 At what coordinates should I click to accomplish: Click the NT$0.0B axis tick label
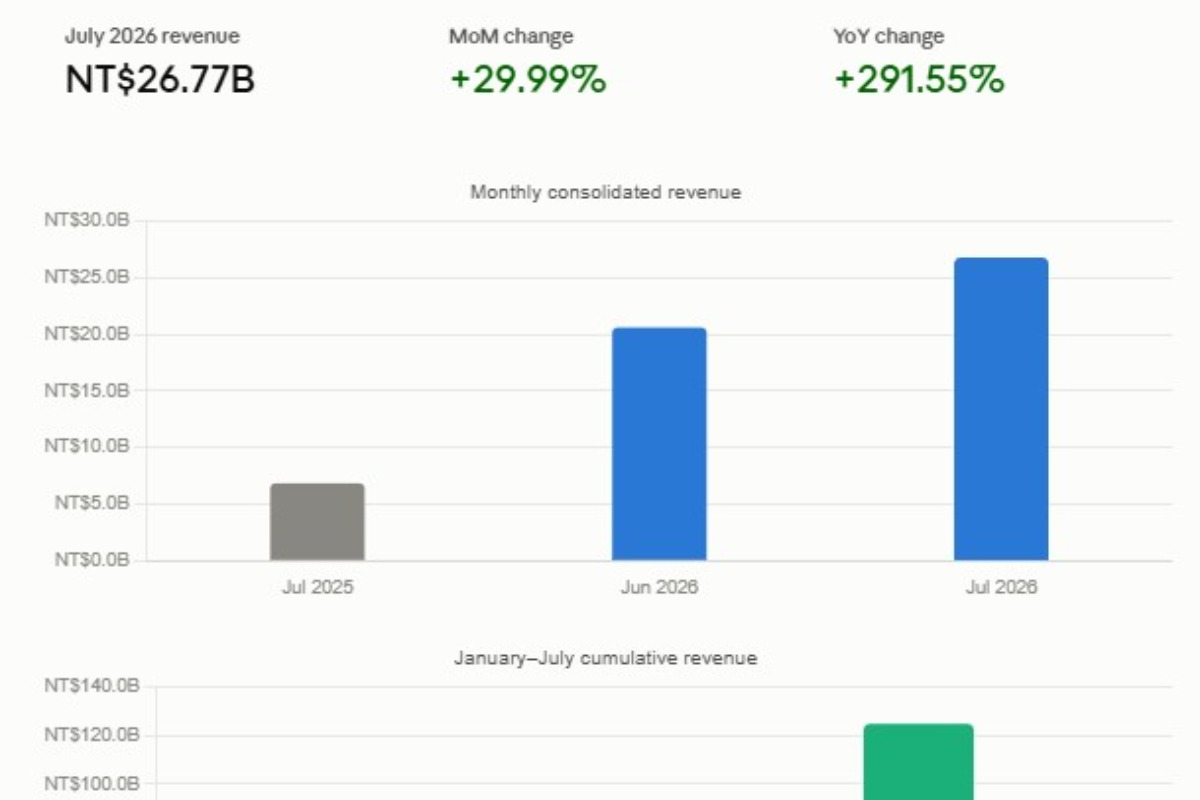coord(92,560)
